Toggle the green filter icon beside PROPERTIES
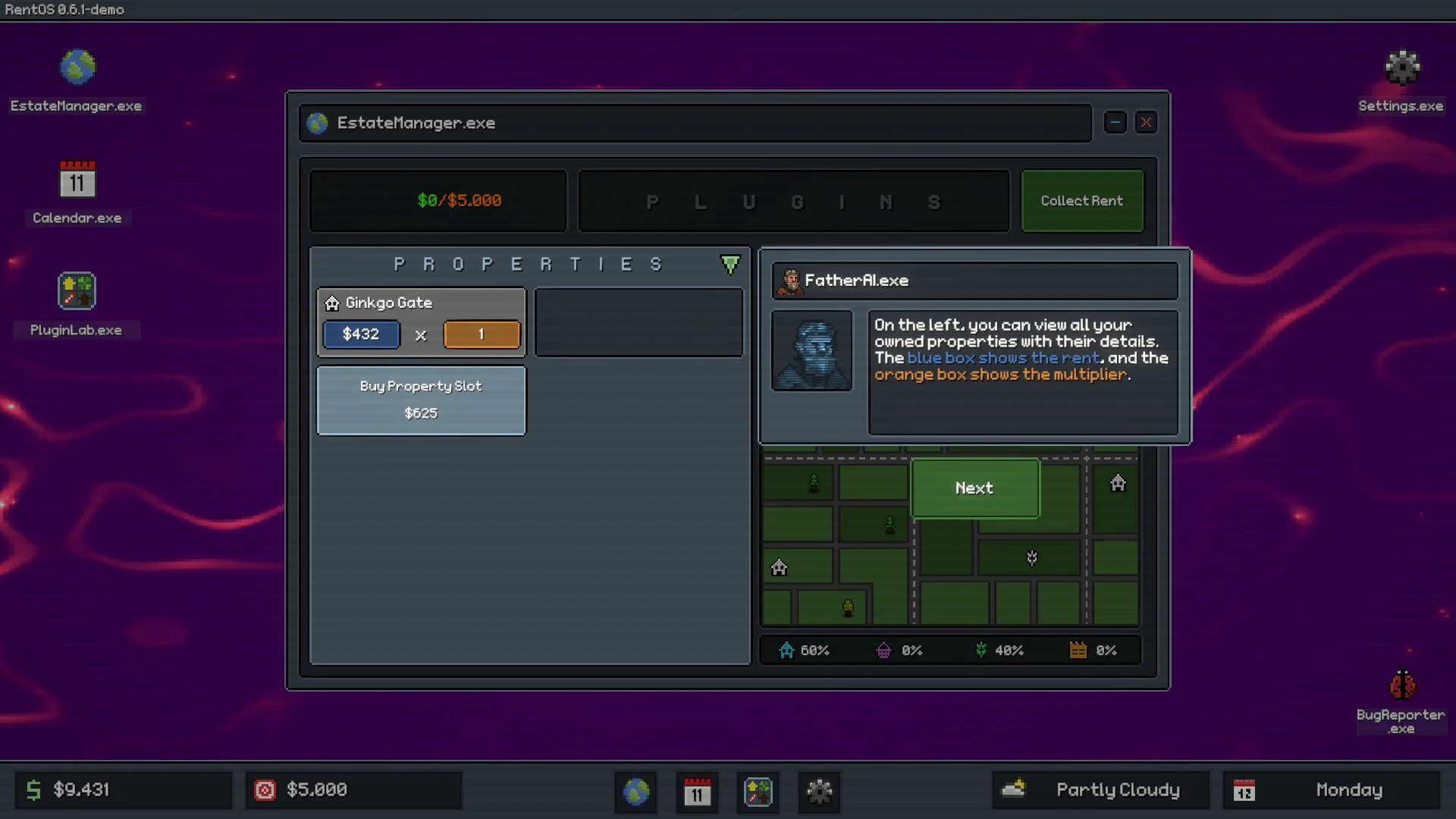The width and height of the screenshot is (1456, 819). (x=730, y=264)
